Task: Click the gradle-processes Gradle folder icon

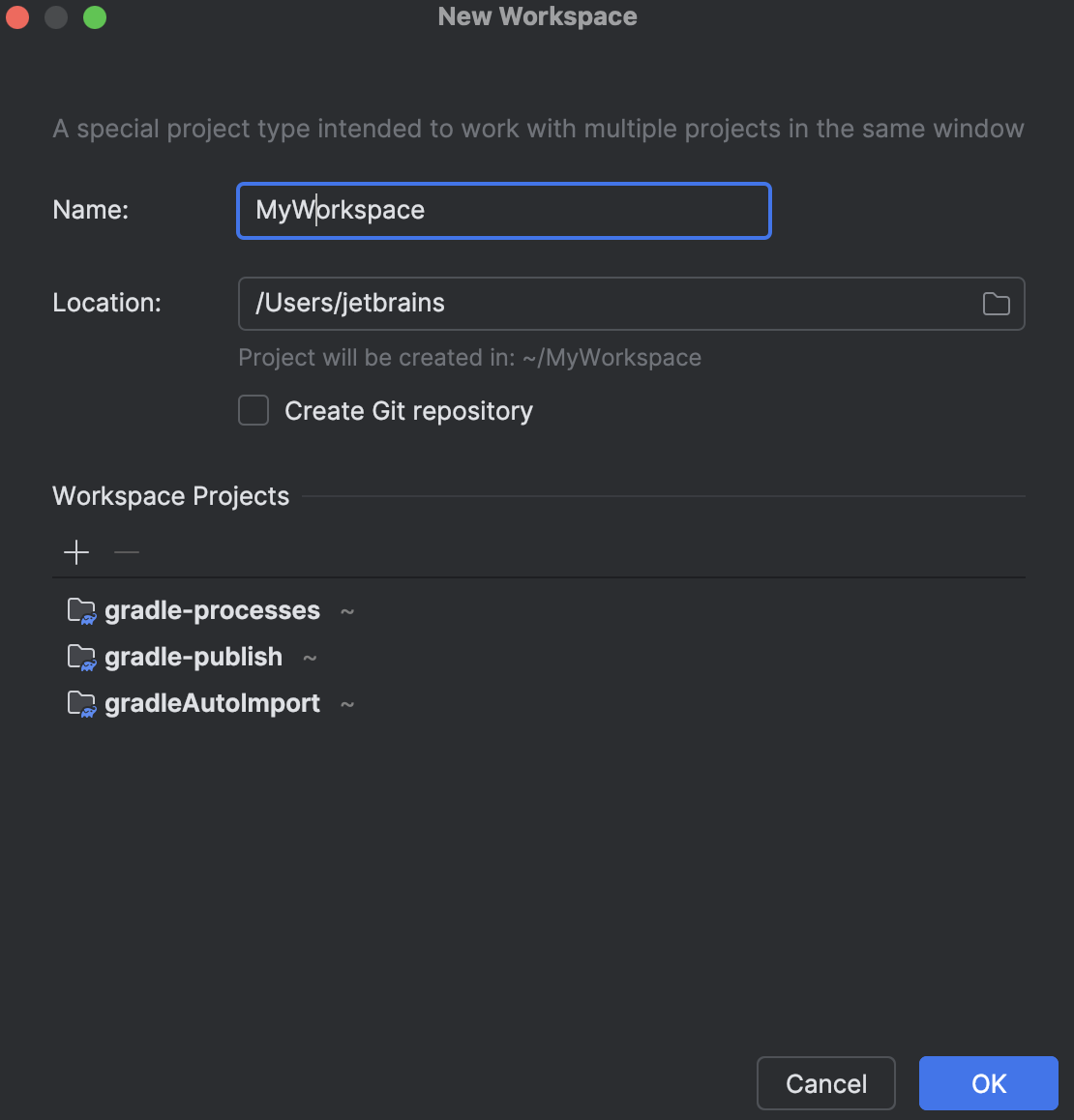Action: [x=82, y=610]
